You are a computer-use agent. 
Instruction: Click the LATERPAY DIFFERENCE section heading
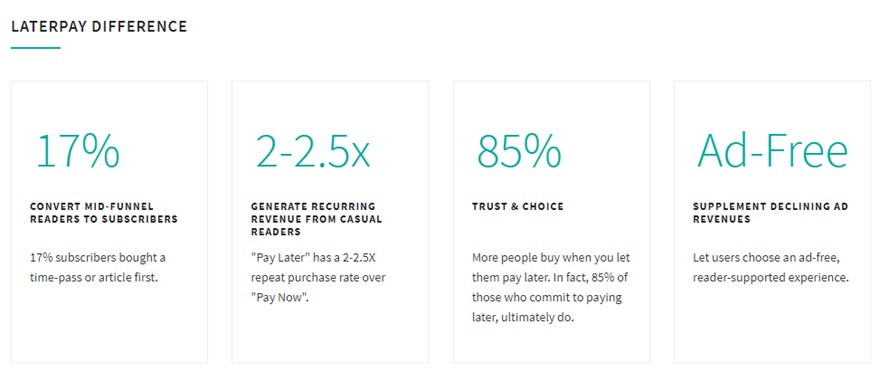(x=99, y=26)
